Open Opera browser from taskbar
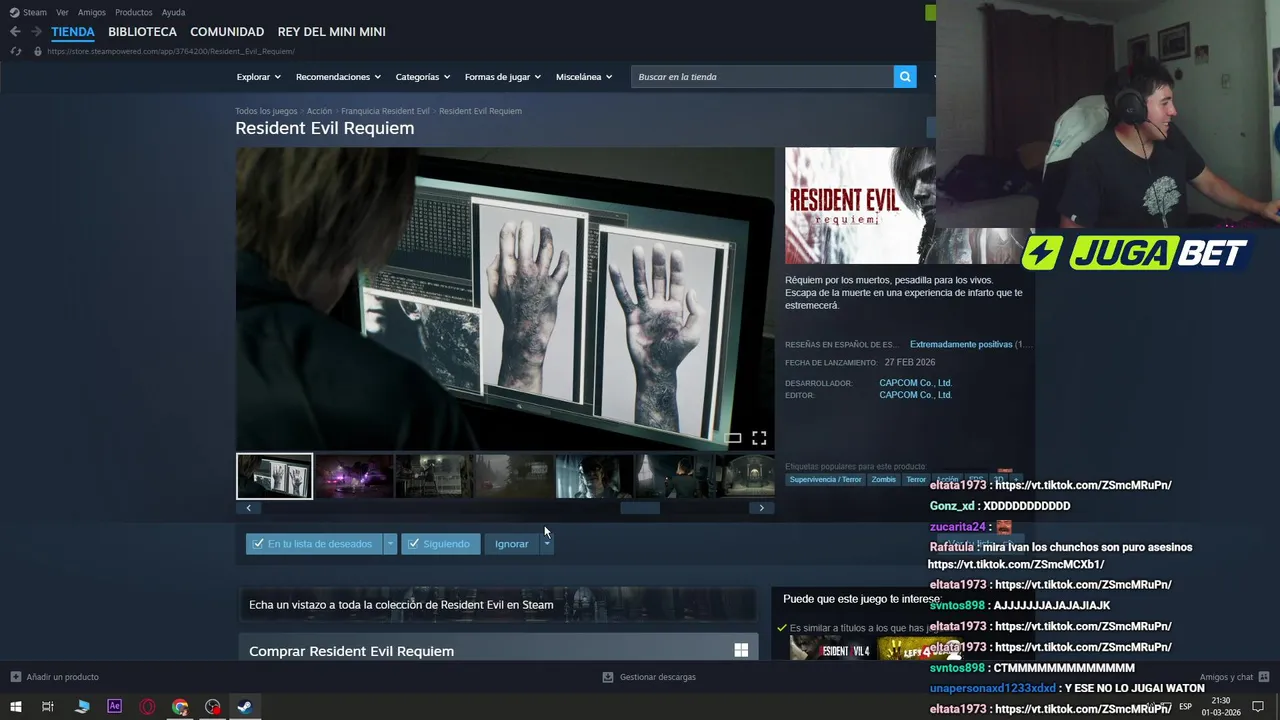Viewport: 1280px width, 720px height. [147, 707]
